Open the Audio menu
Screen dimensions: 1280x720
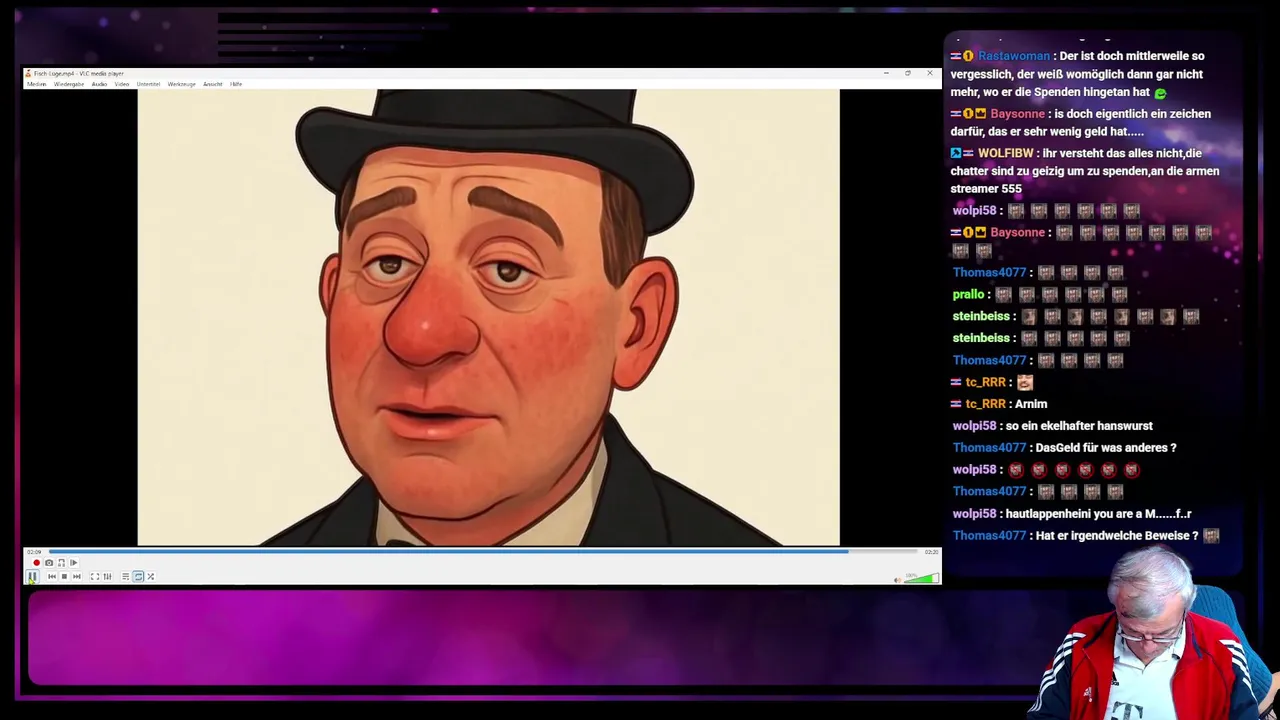99,84
